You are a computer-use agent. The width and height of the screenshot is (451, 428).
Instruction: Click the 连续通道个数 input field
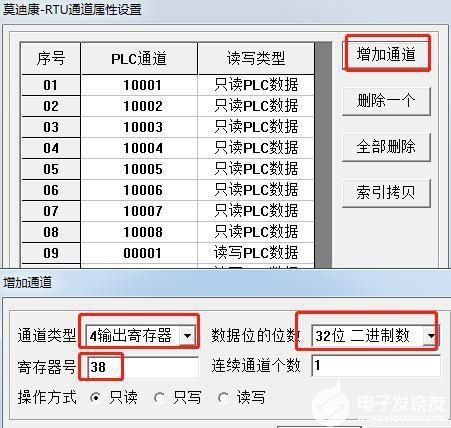376,366
